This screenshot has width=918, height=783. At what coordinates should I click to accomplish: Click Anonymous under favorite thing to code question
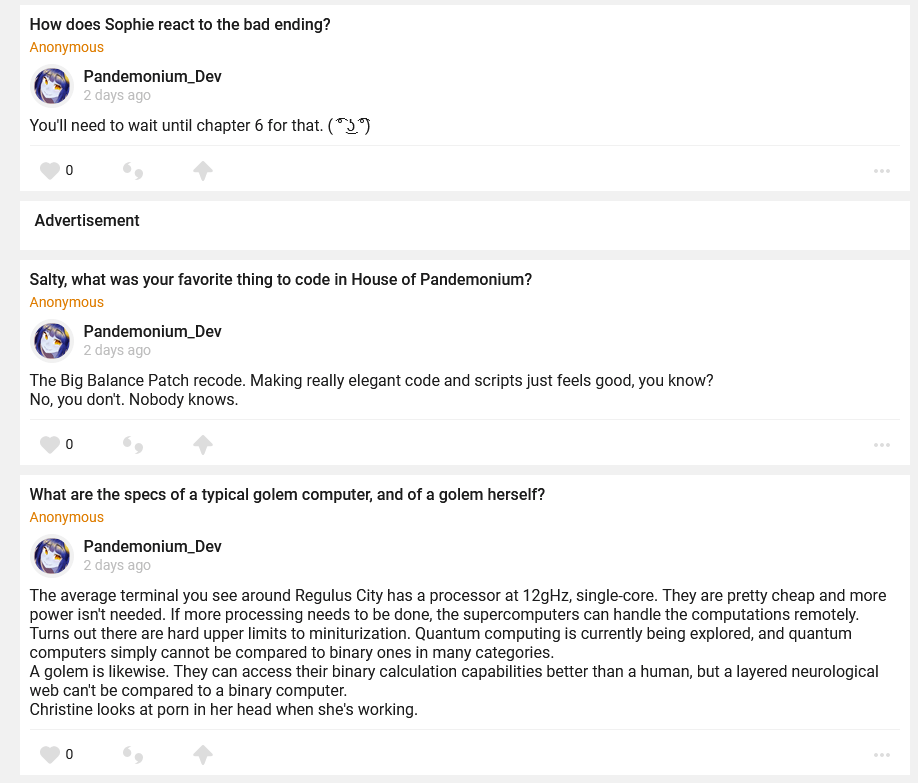tap(66, 302)
